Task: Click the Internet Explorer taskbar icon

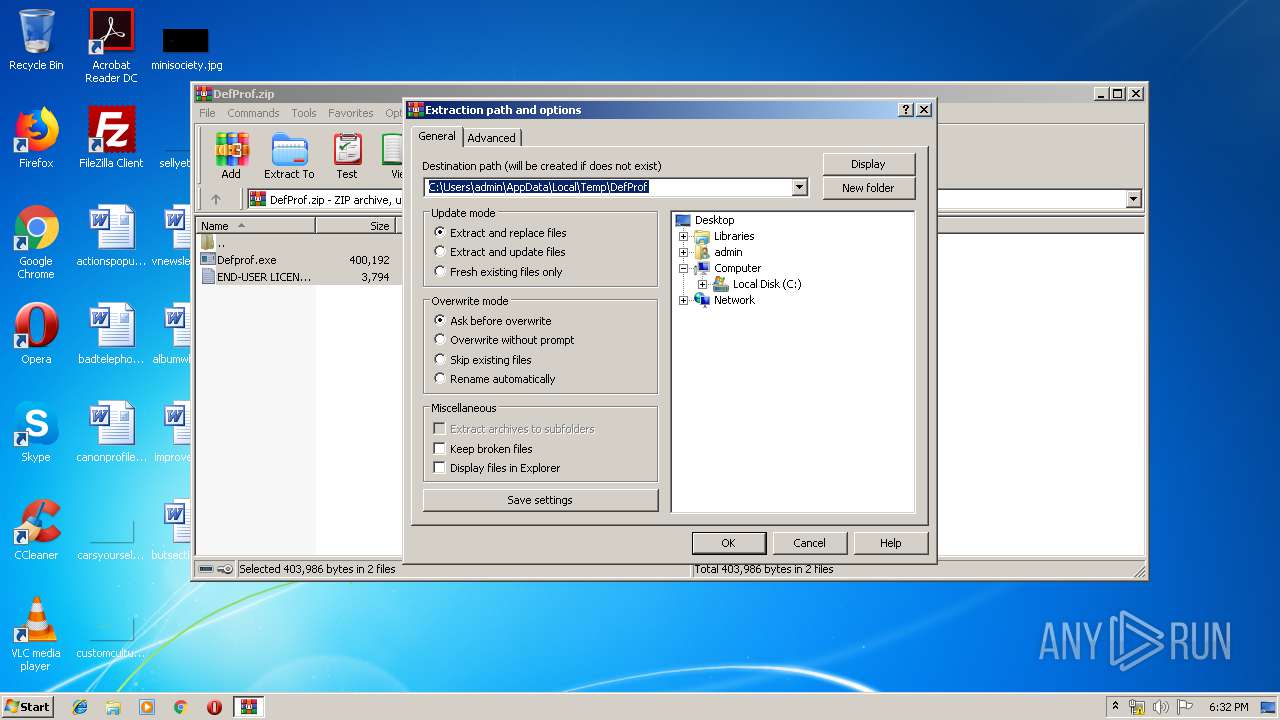Action: (80, 707)
